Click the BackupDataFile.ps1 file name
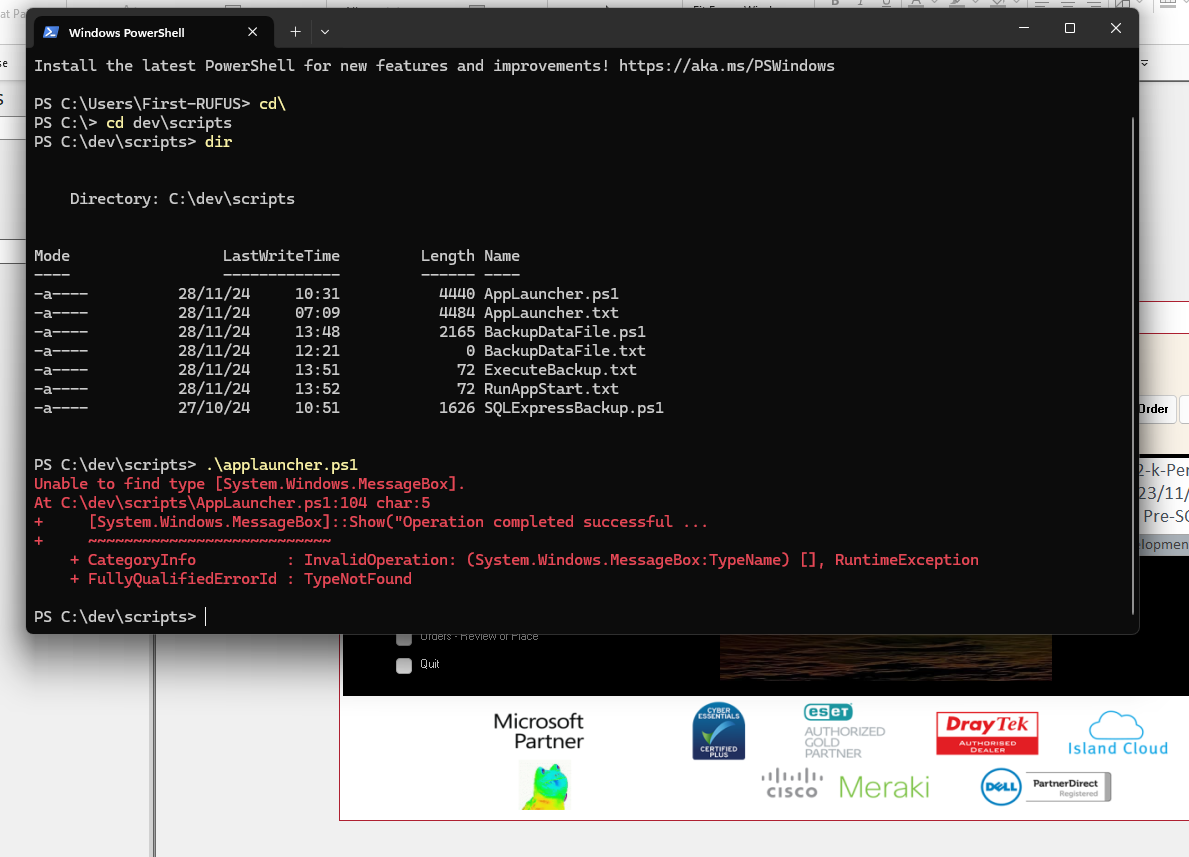 point(565,332)
